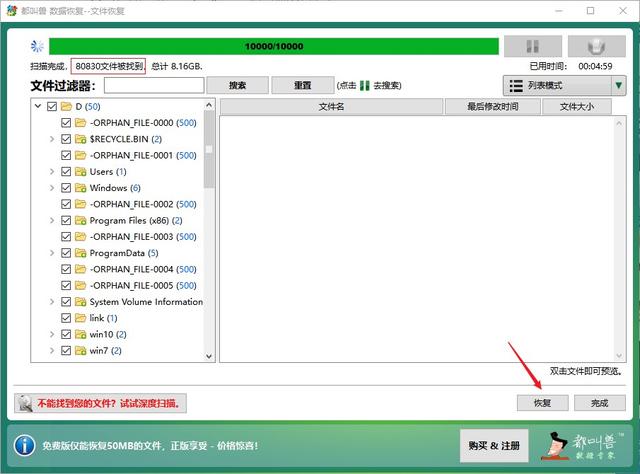The image size is (640, 474).
Task: Expand the Users folder node
Action: pyautogui.click(x=52, y=171)
